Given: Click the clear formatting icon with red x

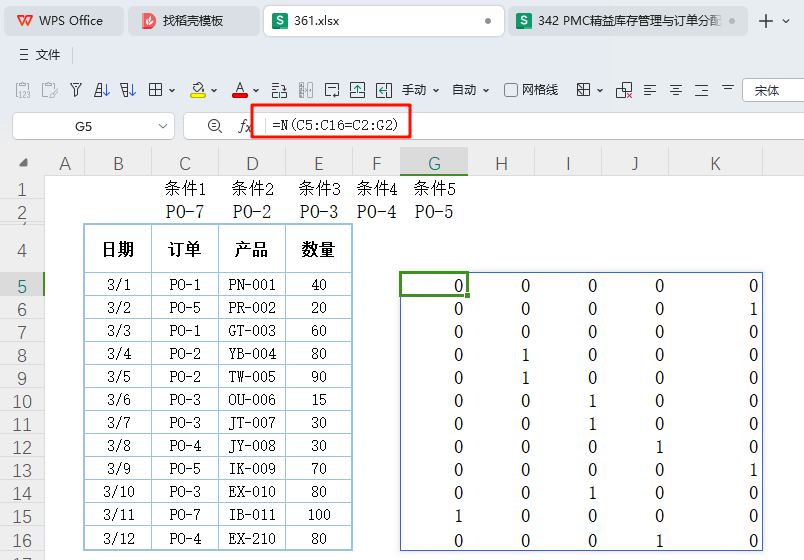Looking at the screenshot, I should point(624,90).
